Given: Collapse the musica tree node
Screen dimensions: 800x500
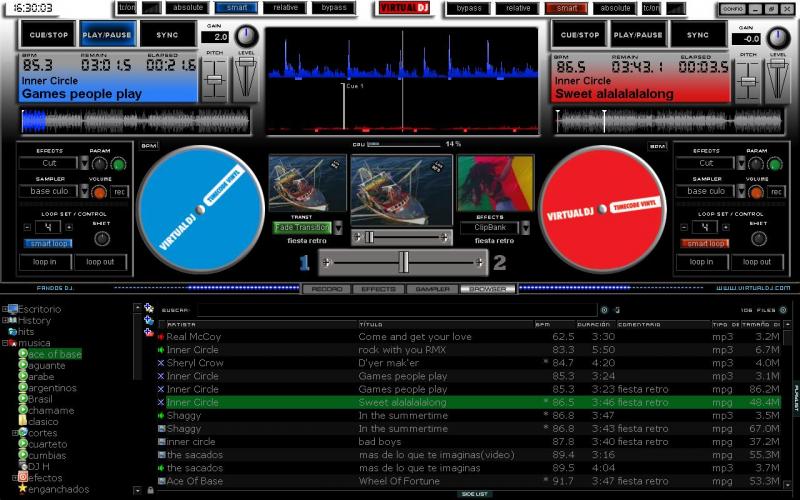Looking at the screenshot, I should (x=5, y=343).
